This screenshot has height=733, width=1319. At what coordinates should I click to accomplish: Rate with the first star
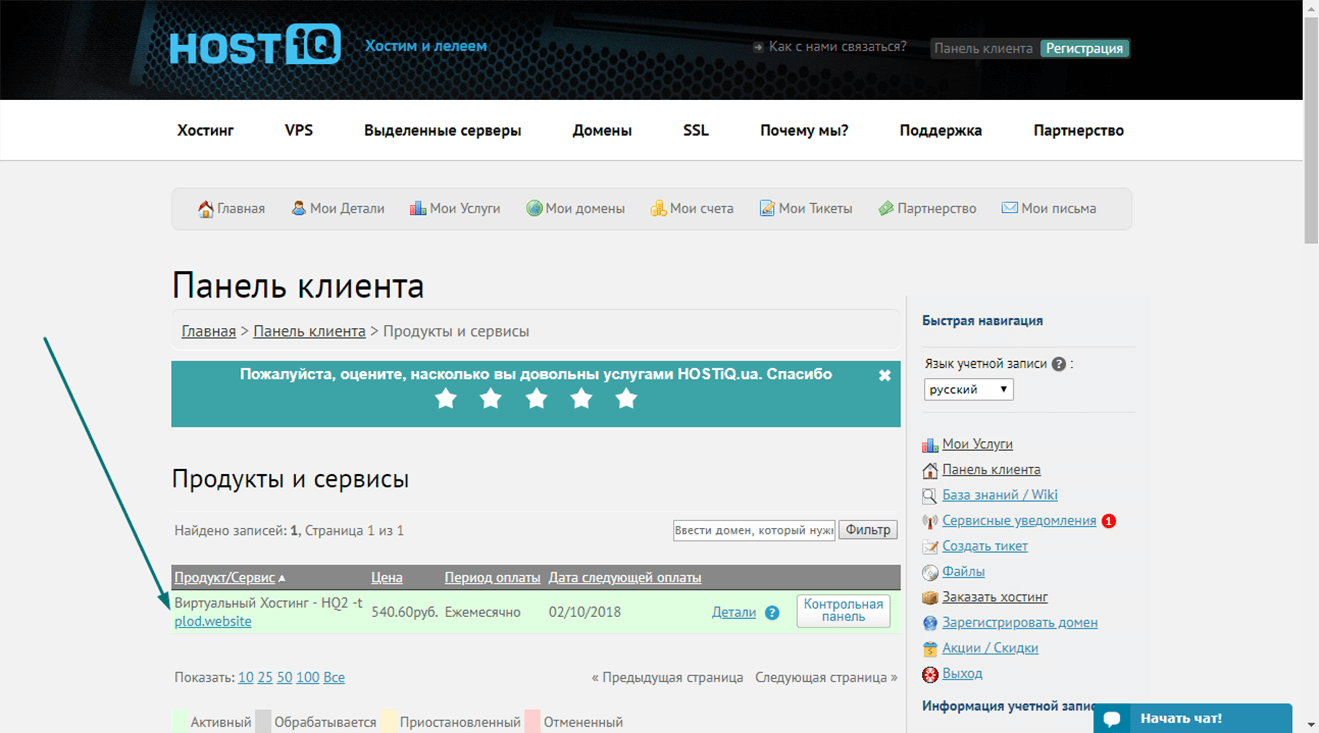446,399
